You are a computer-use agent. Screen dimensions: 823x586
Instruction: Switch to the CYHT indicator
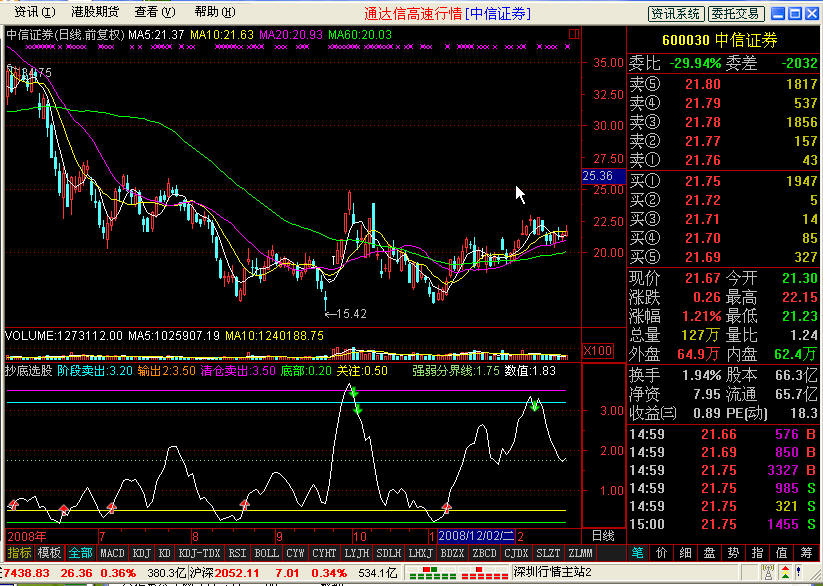[324, 553]
